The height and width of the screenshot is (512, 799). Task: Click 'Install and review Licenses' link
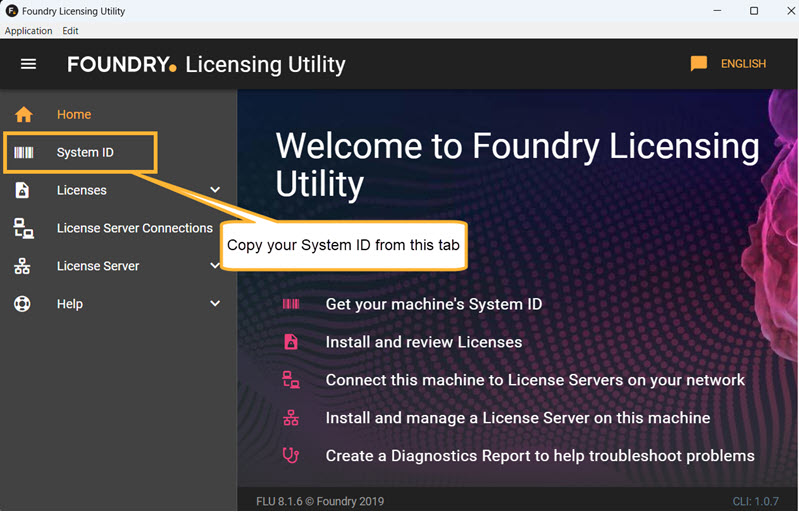(424, 342)
